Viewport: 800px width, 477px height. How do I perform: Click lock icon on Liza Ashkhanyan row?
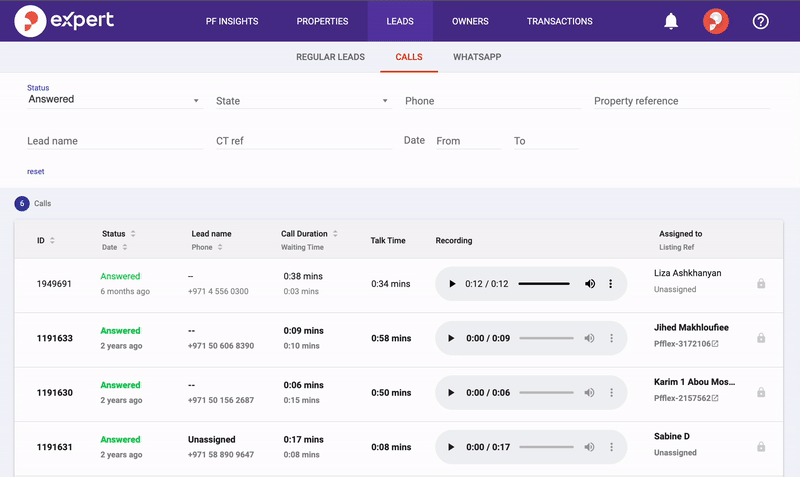[x=761, y=284]
